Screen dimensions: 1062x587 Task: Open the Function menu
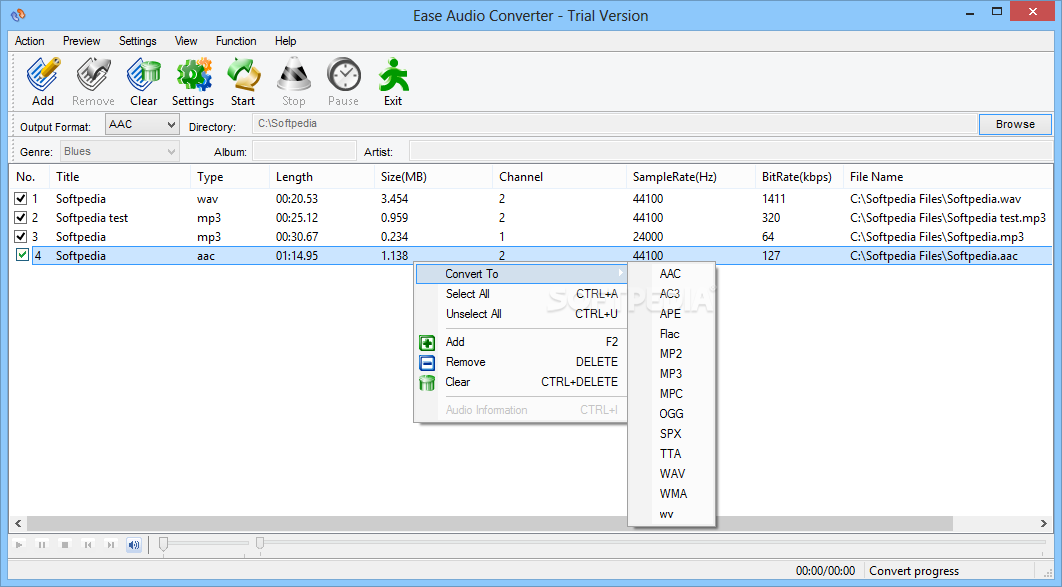(236, 41)
